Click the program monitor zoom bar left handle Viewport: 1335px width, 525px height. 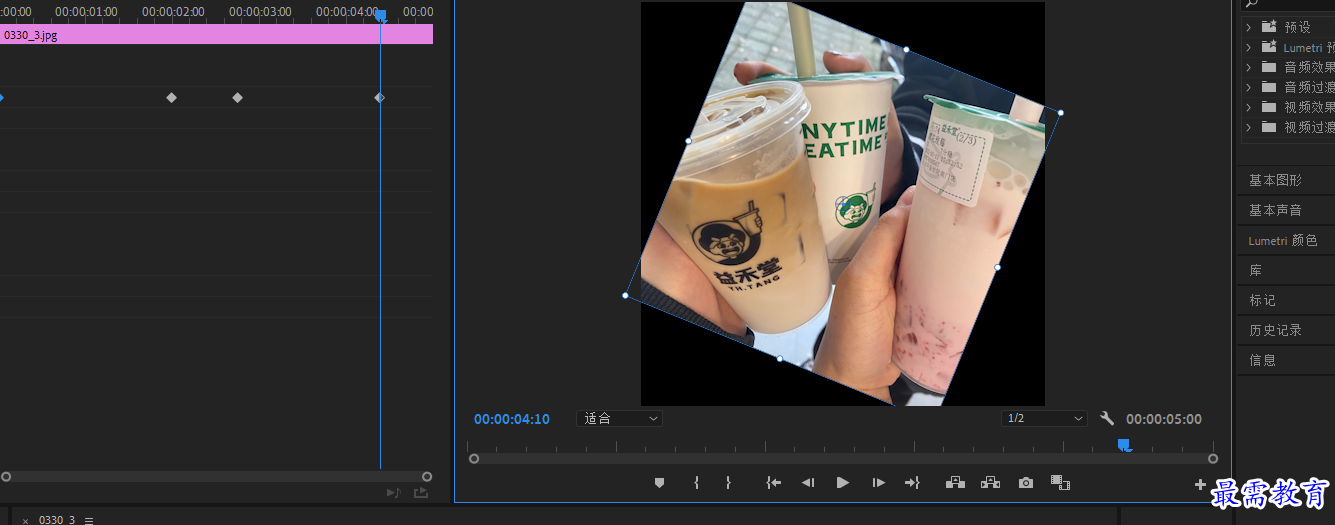(474, 459)
